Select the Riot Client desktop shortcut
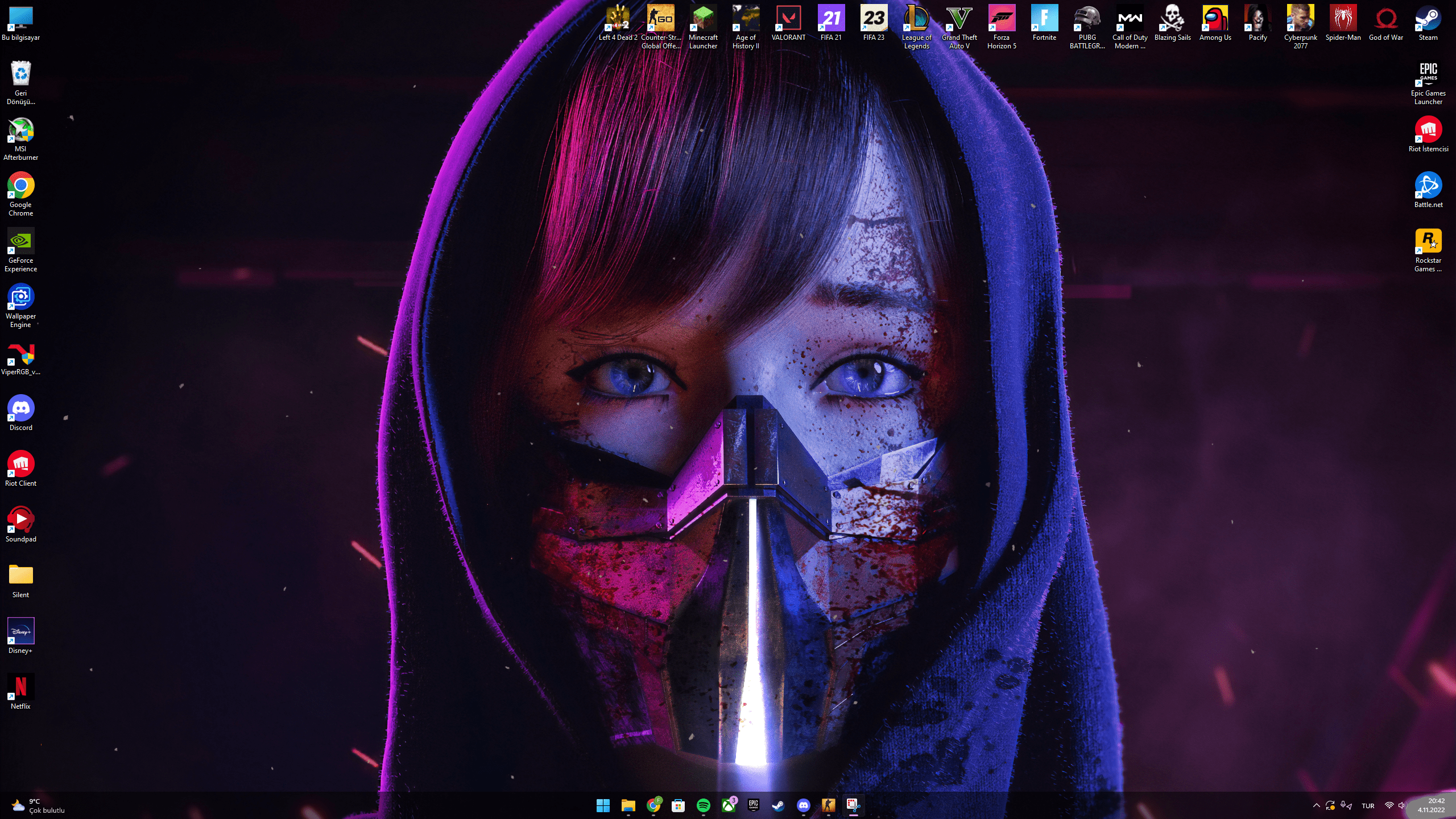The image size is (1456, 819). pos(20,469)
